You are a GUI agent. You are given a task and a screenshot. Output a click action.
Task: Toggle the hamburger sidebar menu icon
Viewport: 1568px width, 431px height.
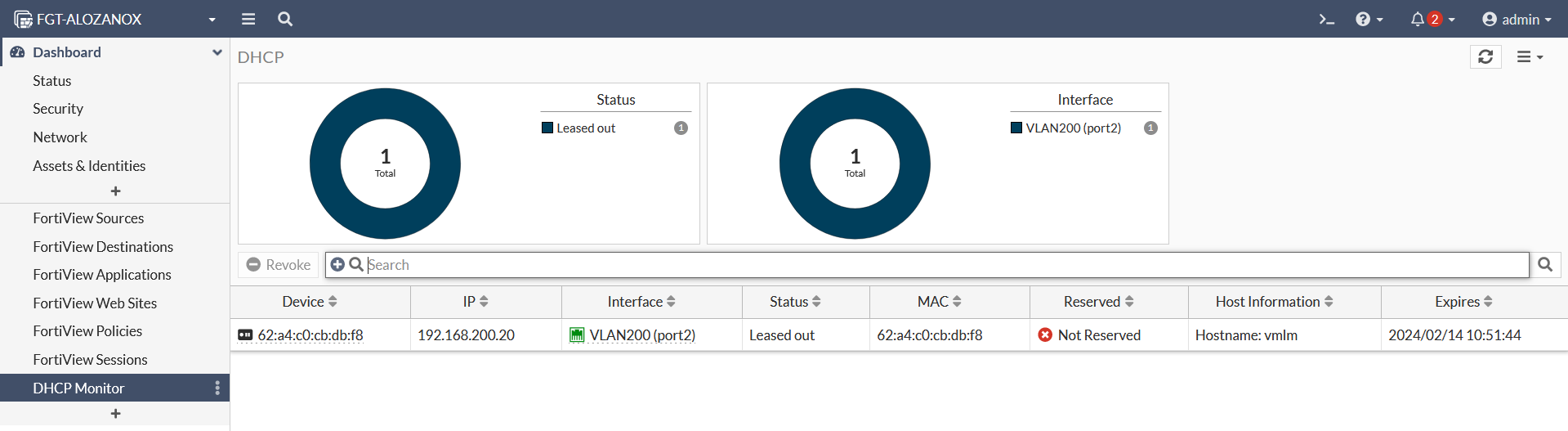(248, 19)
